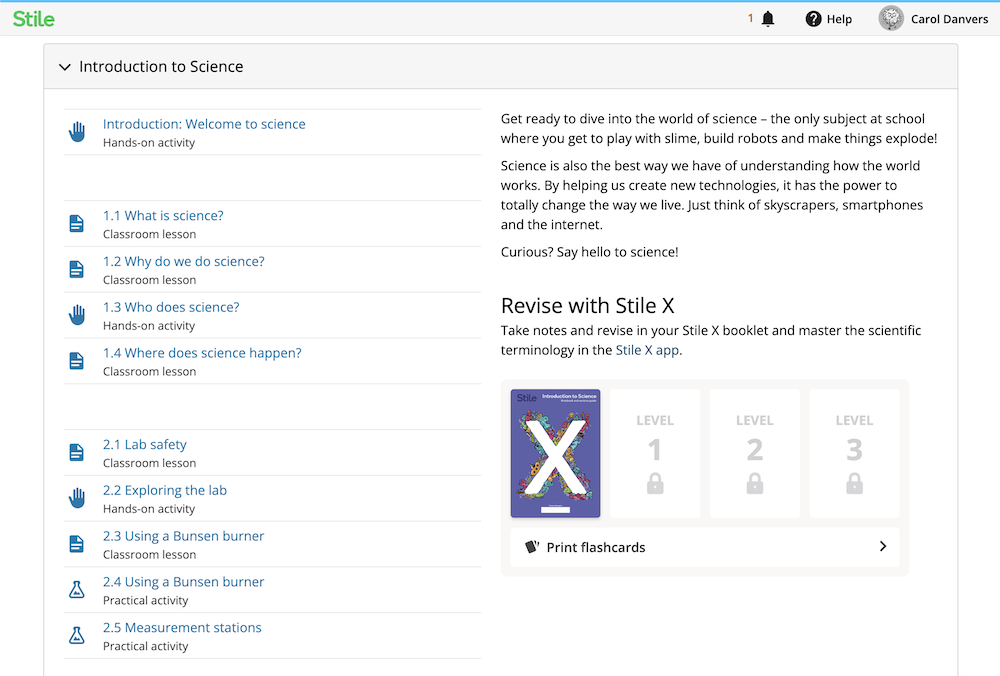Follow the Stile X app link
Screen dimensions: 1000x676
(647, 350)
